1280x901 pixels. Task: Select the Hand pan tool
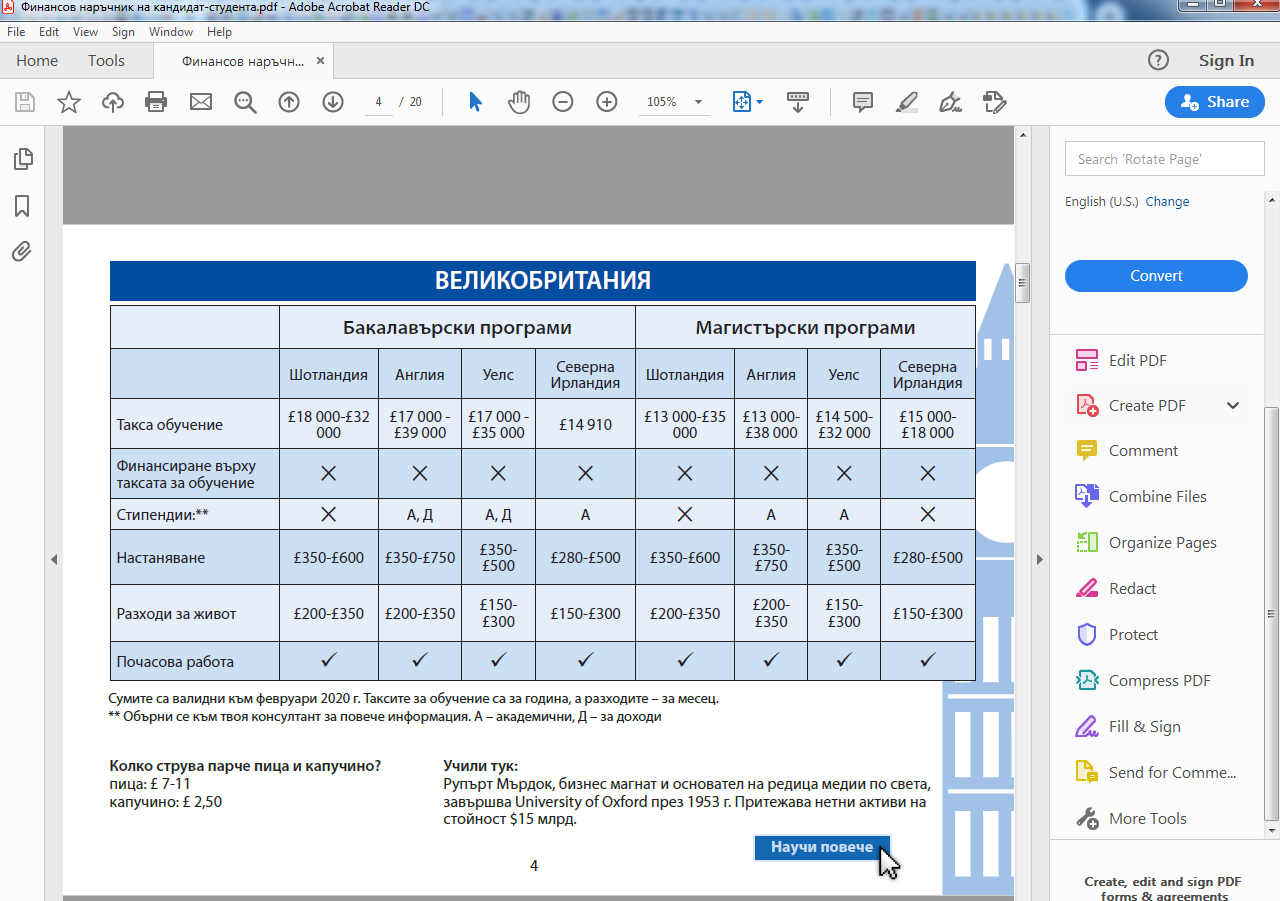[x=518, y=102]
